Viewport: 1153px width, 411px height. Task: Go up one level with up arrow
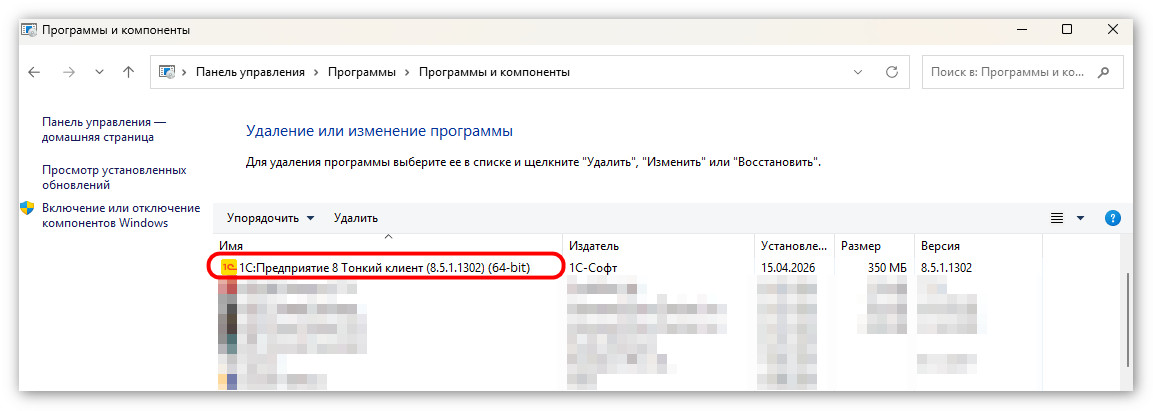click(129, 72)
